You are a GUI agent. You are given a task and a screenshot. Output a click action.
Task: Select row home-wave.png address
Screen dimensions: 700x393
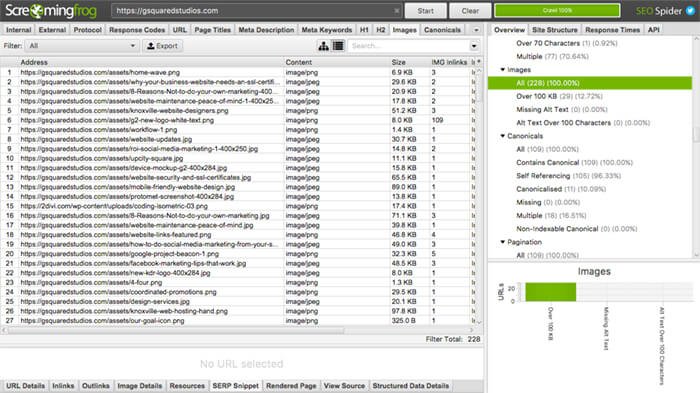point(100,72)
